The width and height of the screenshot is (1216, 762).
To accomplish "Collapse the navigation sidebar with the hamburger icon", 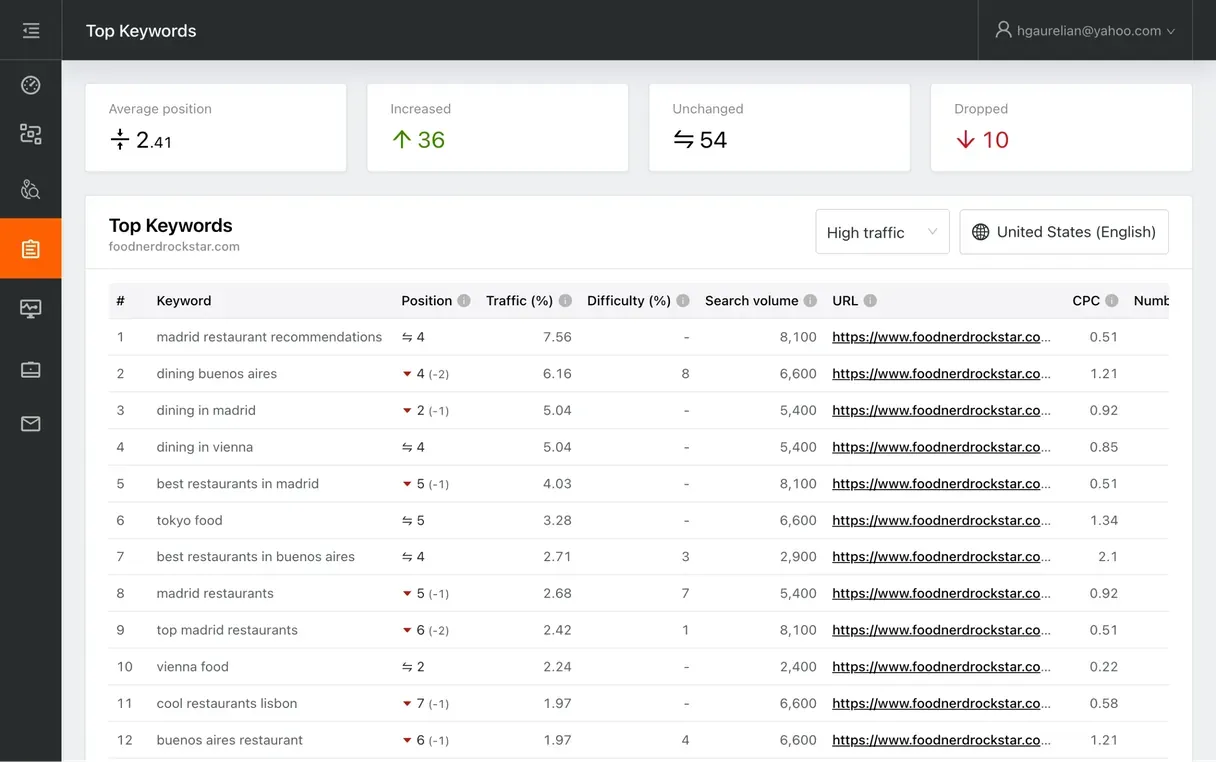I will click(31, 30).
